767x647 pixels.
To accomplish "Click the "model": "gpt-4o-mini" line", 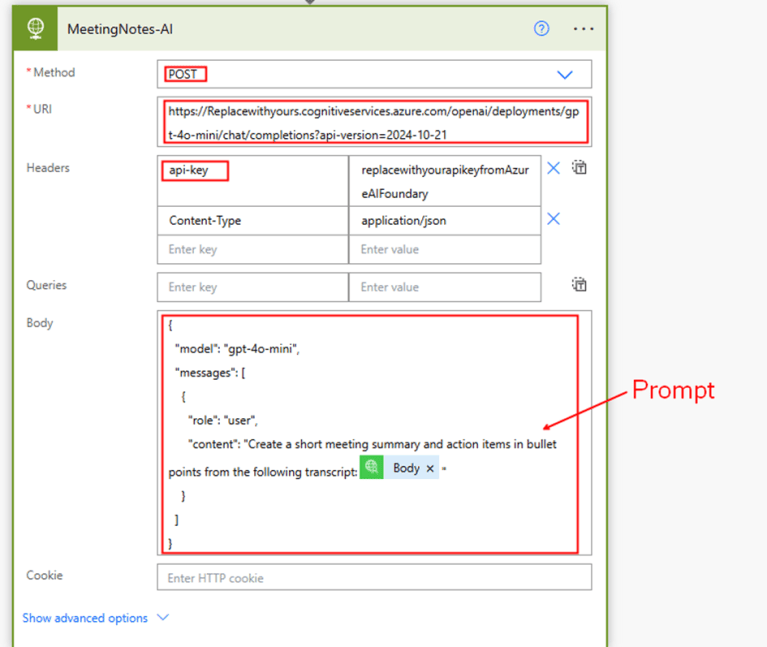I will 237,349.
